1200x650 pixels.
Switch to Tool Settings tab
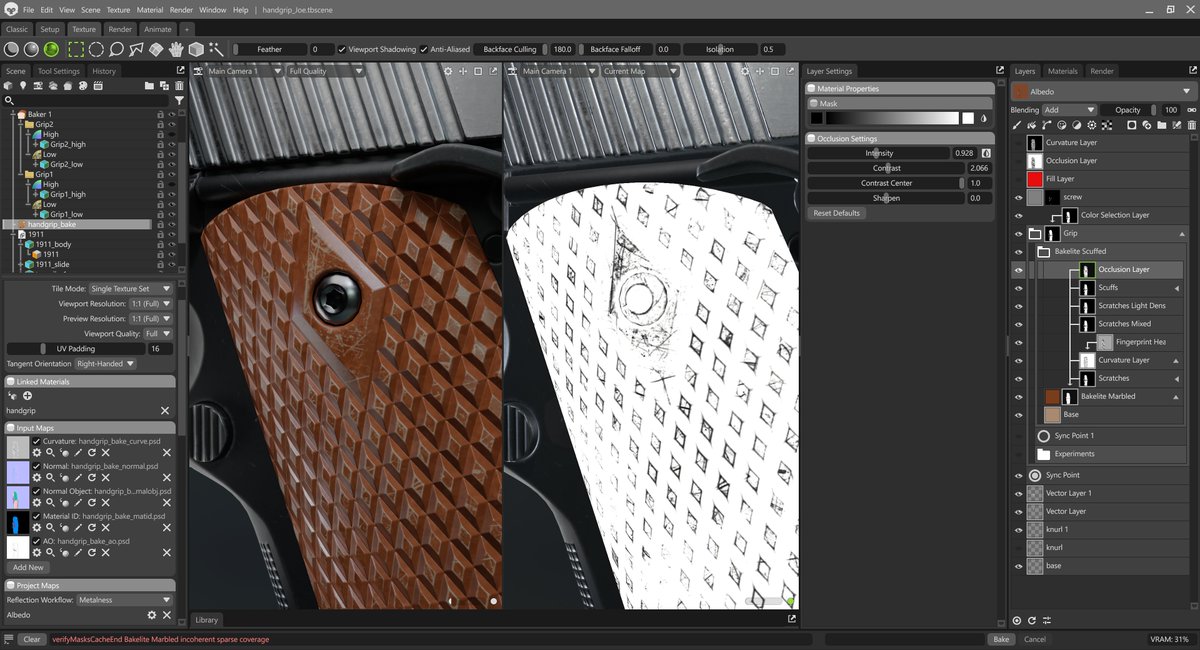point(58,71)
